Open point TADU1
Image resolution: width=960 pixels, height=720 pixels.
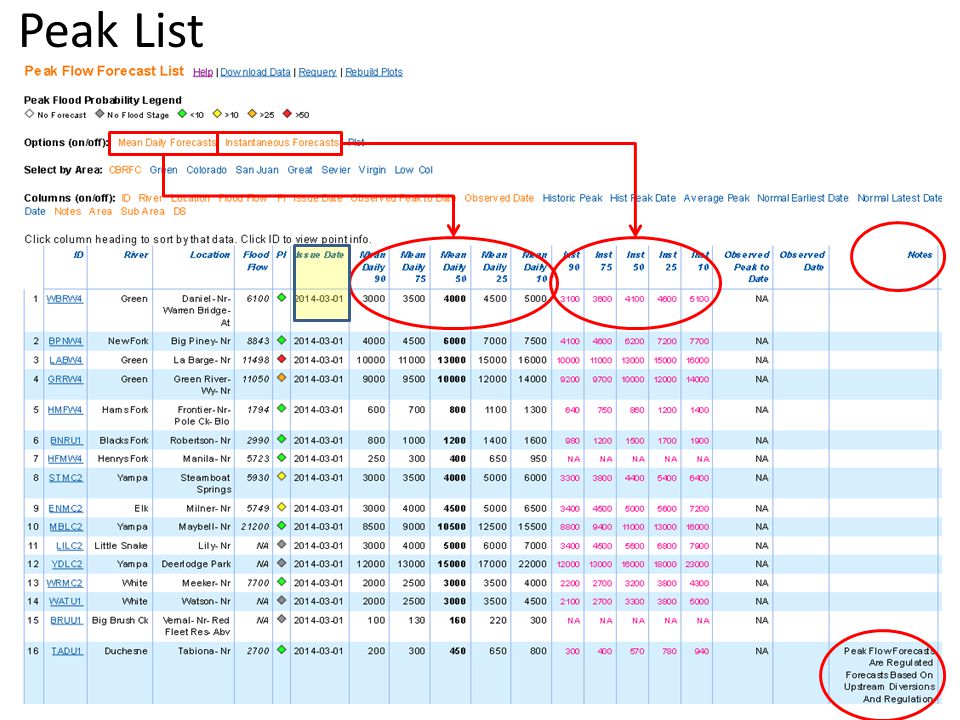tap(67, 651)
